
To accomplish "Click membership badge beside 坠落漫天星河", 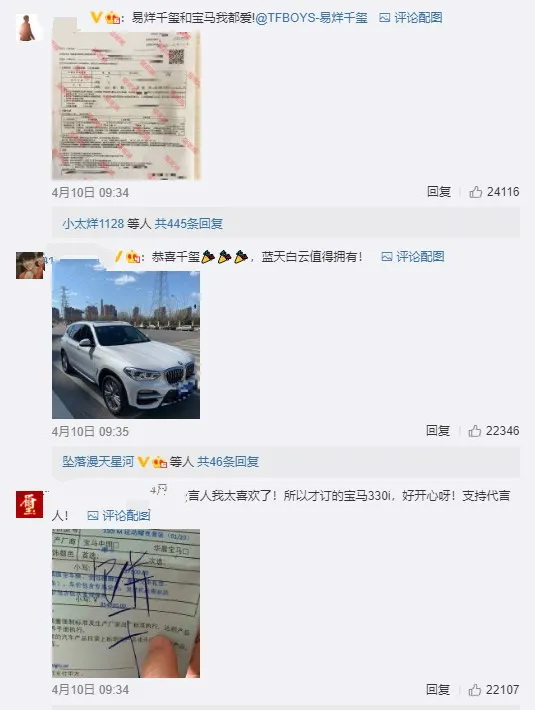I will point(159,462).
